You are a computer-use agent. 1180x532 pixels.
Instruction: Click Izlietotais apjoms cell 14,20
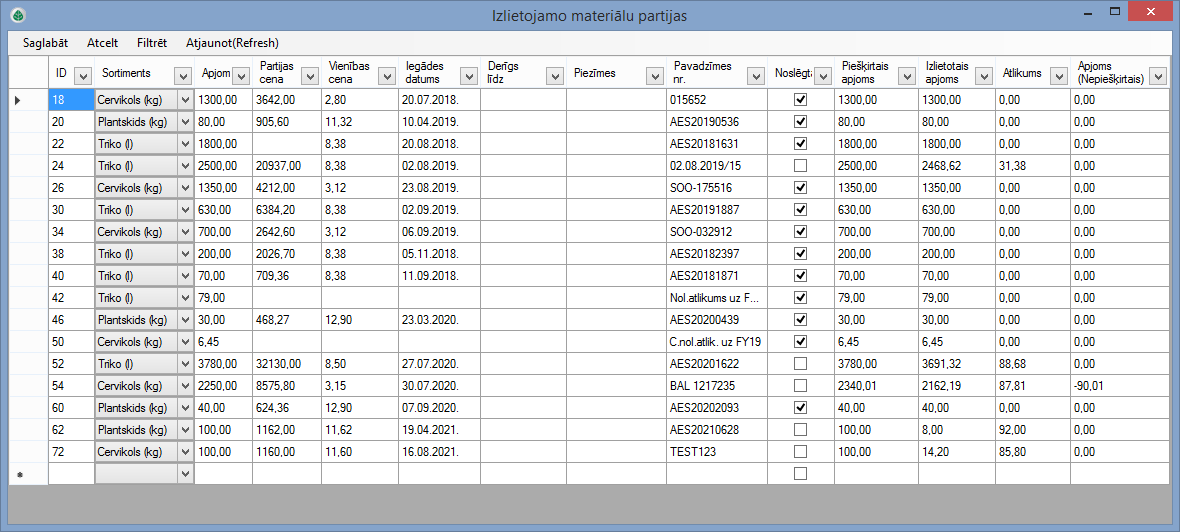[x=956, y=451]
